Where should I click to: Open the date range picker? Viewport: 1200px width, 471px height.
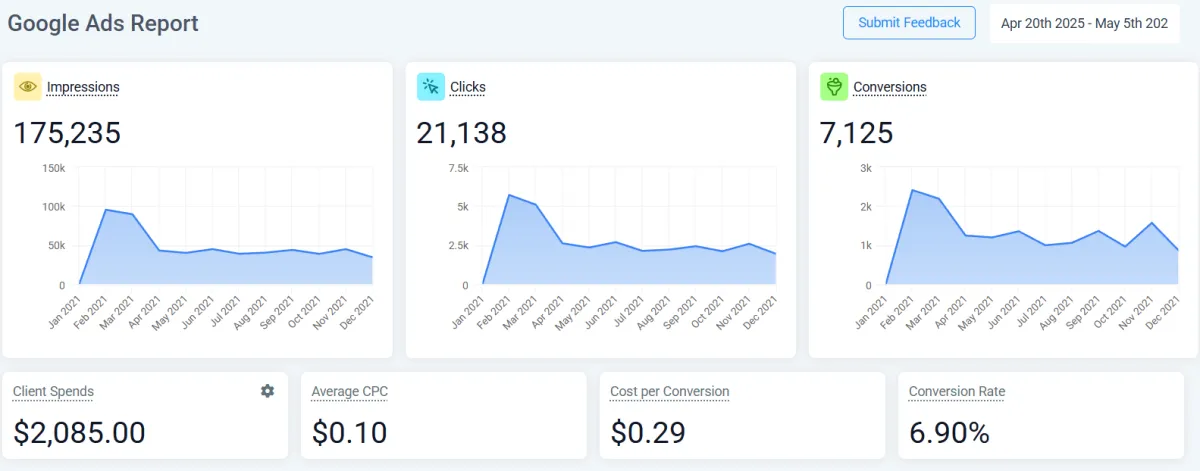point(1085,23)
